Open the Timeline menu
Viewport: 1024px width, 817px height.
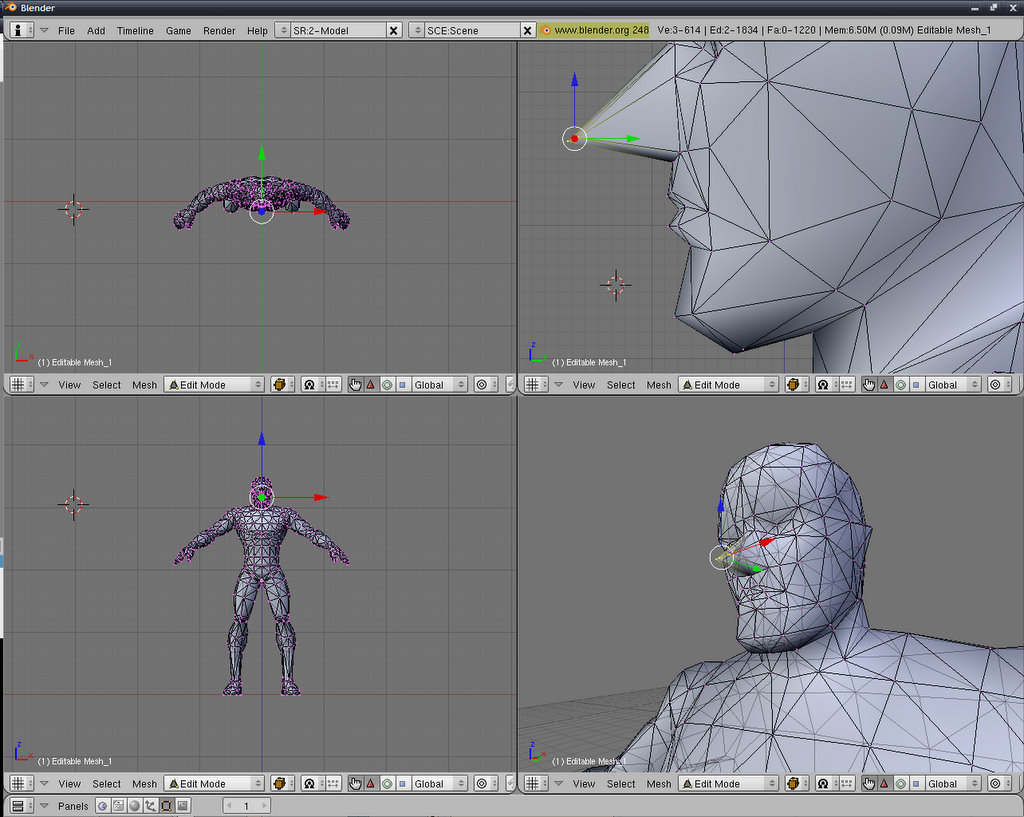pos(135,30)
